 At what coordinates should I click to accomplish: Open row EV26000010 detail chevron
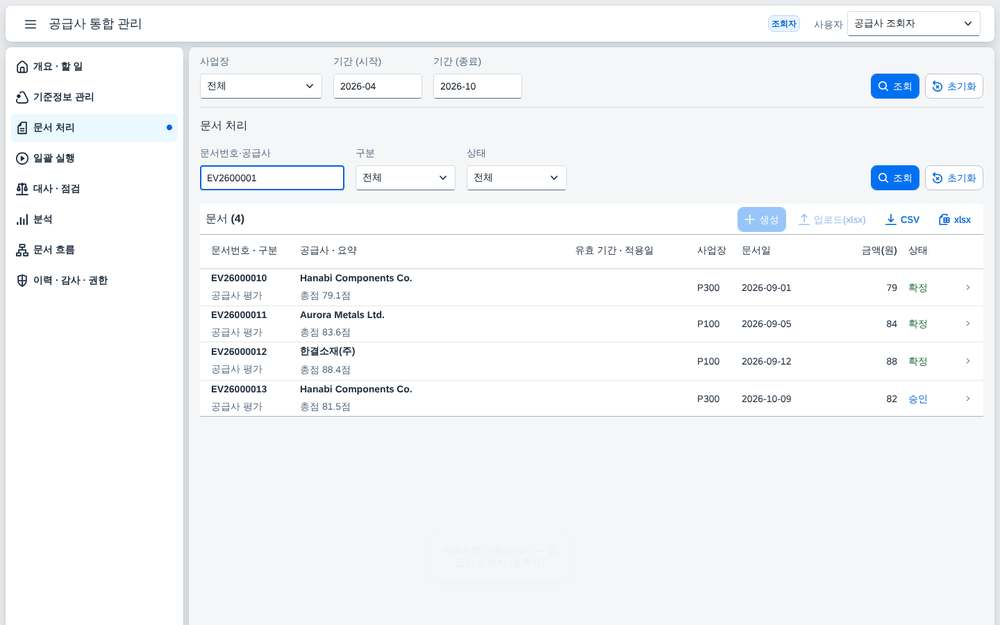967,288
